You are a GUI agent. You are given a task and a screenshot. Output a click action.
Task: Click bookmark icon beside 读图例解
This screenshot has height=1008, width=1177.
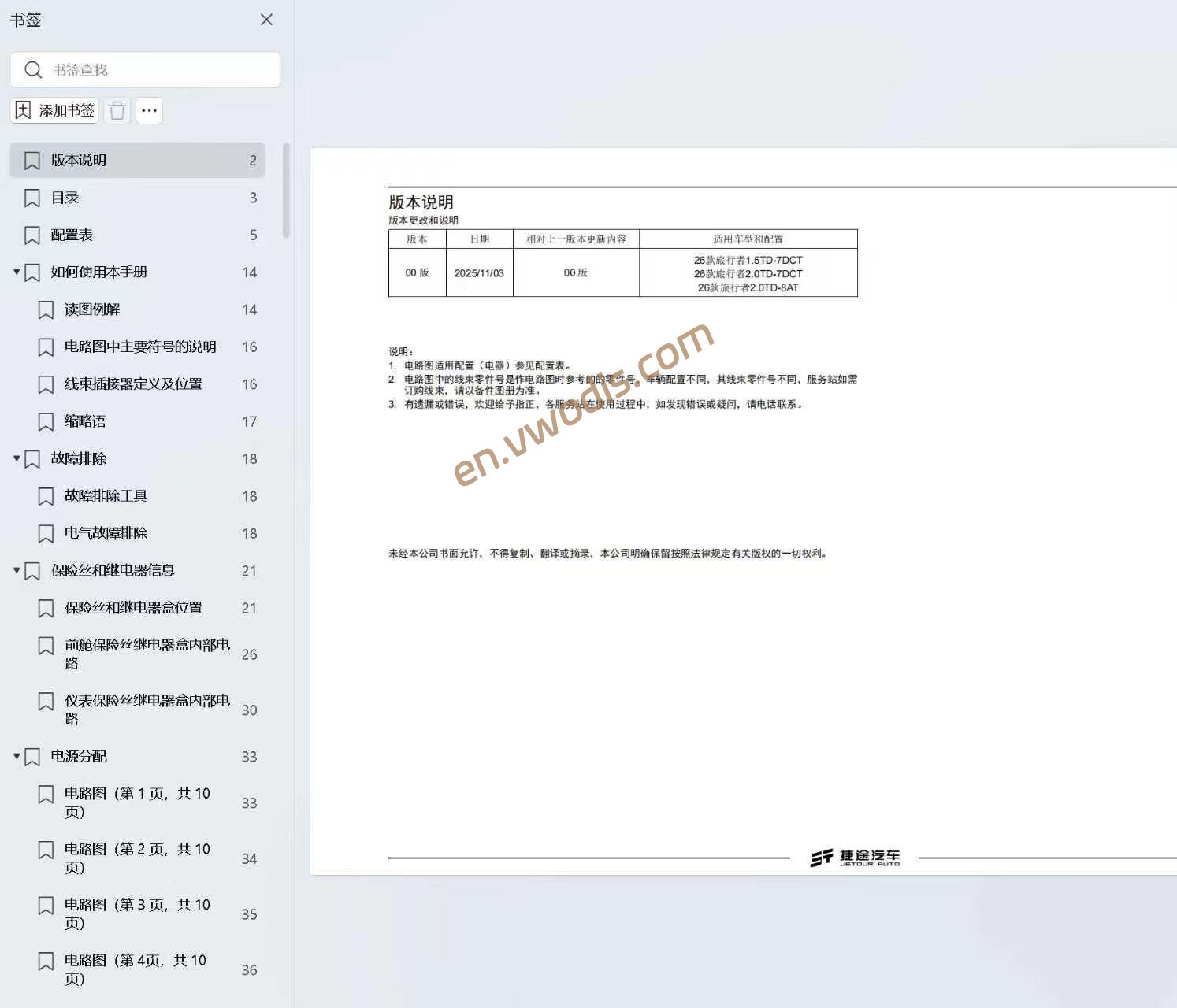coord(46,310)
